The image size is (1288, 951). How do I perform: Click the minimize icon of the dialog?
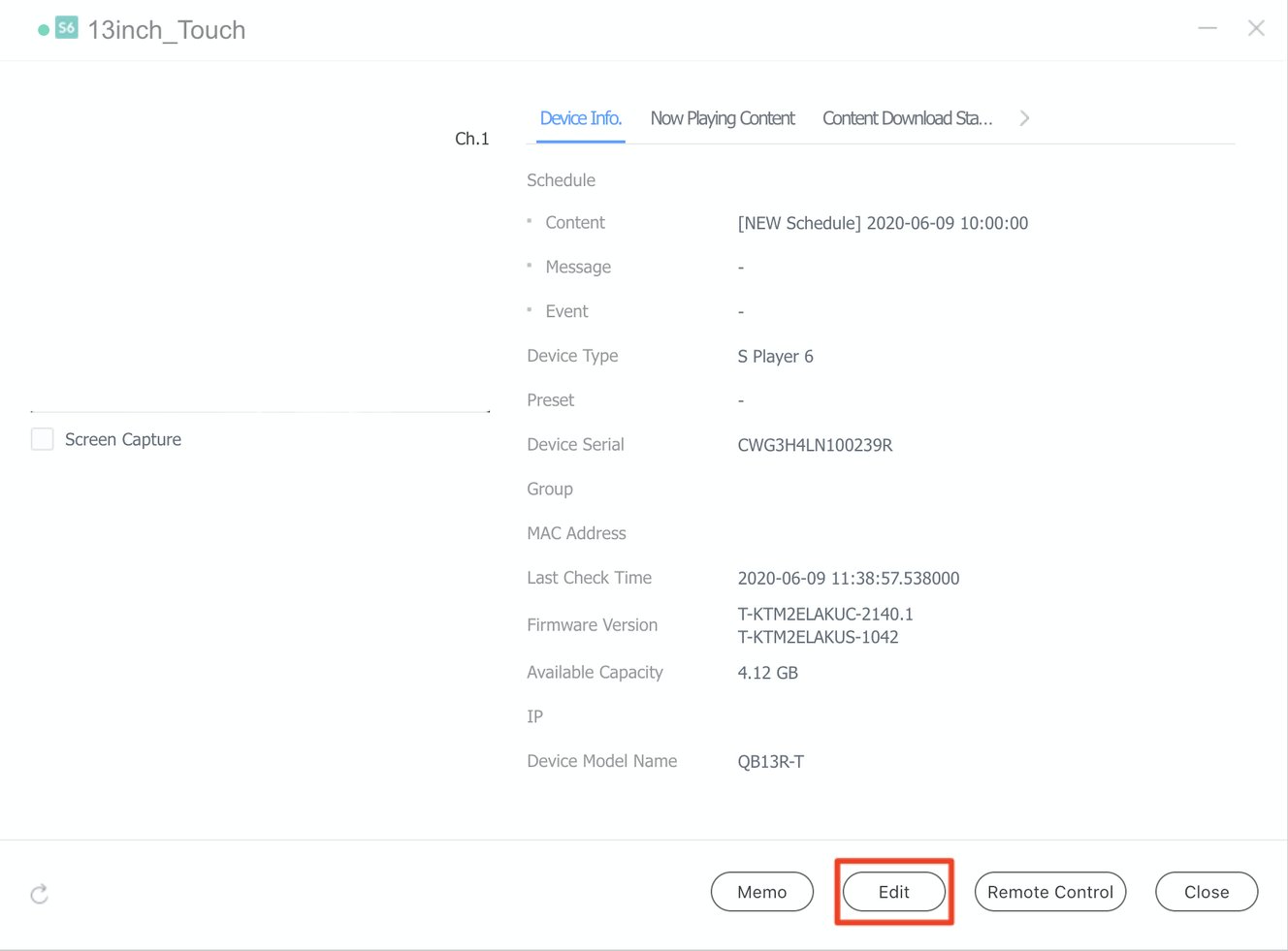click(1207, 28)
